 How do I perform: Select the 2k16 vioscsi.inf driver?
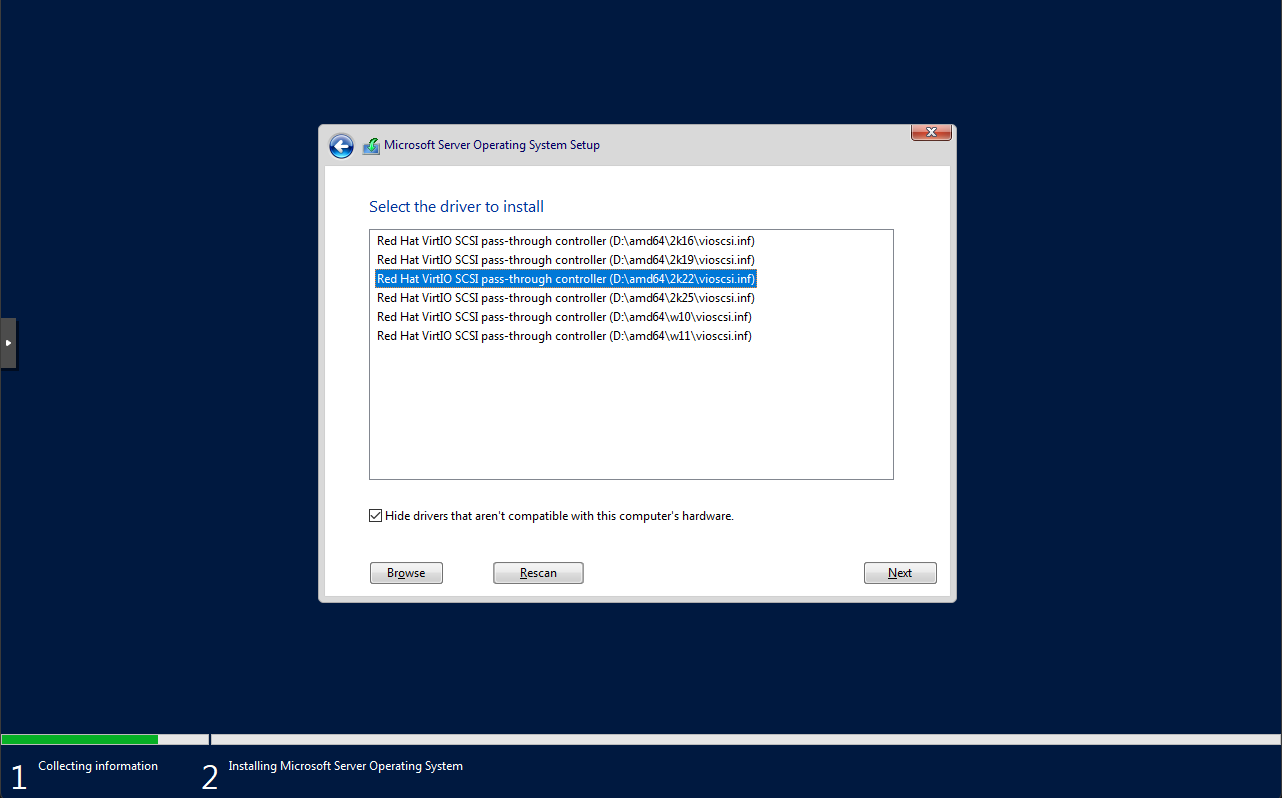pos(565,241)
